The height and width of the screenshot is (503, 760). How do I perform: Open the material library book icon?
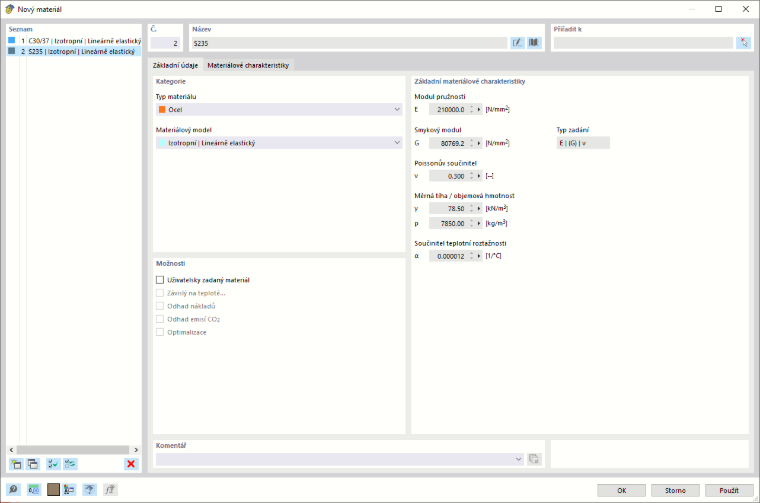[534, 43]
